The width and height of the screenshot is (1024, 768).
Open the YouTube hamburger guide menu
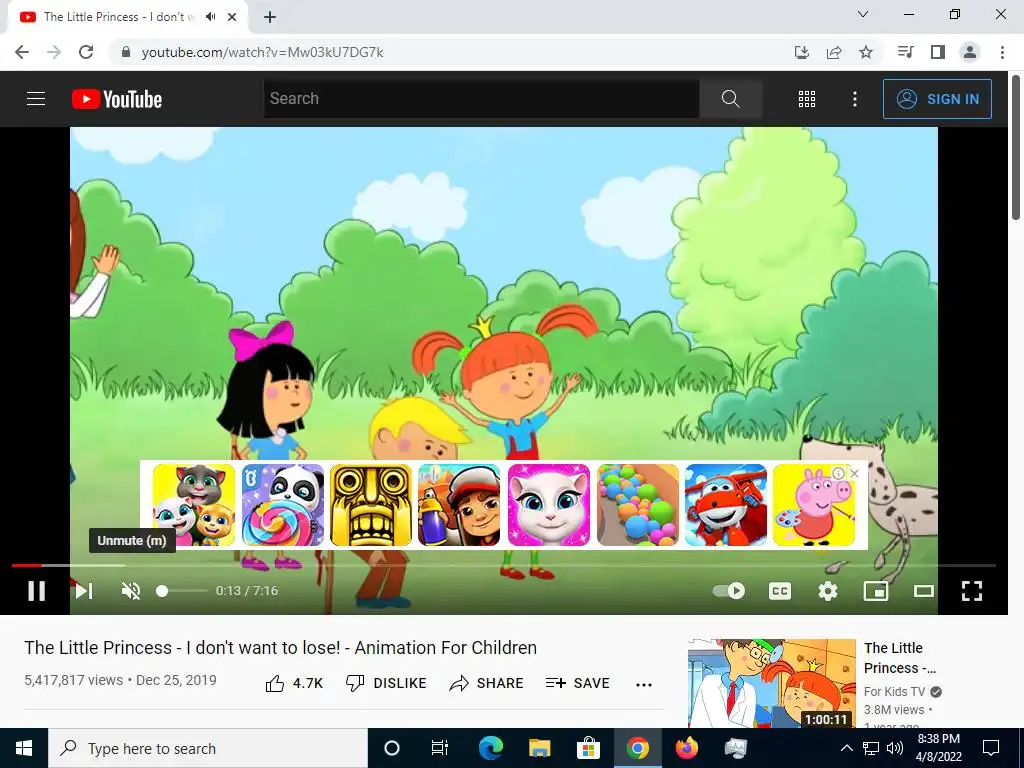(36, 99)
